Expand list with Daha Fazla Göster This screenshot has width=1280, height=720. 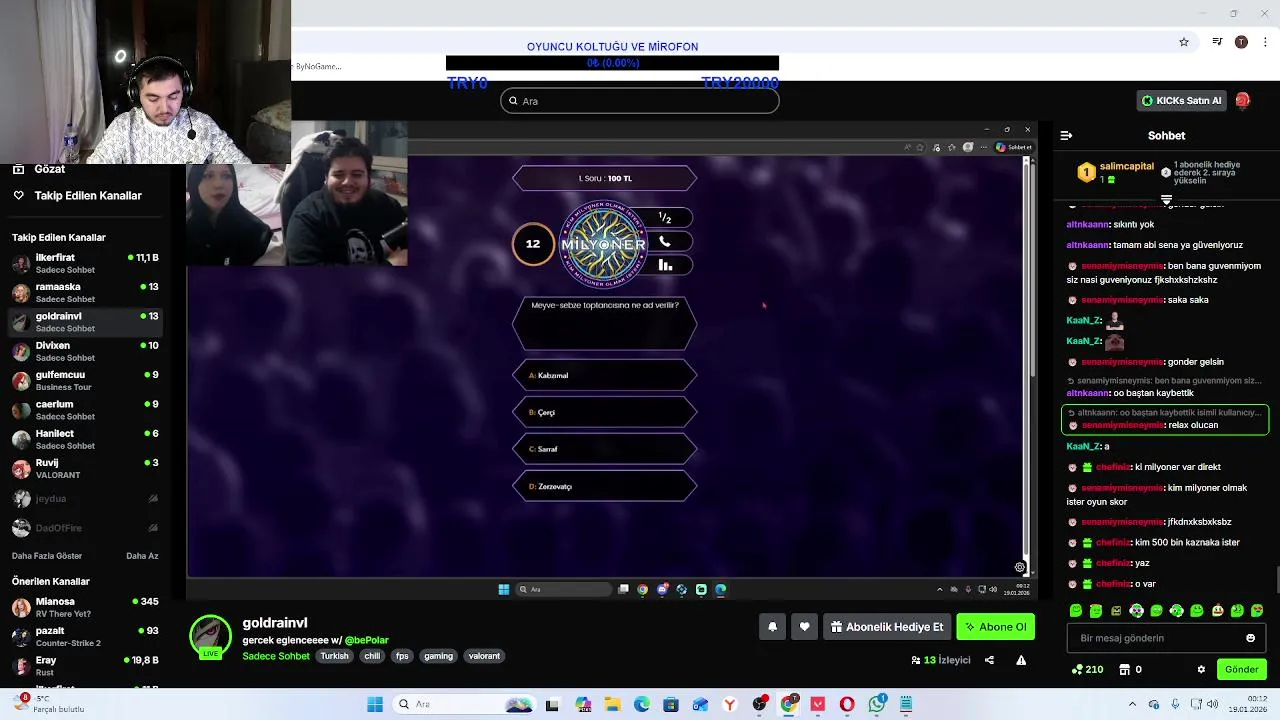click(47, 556)
